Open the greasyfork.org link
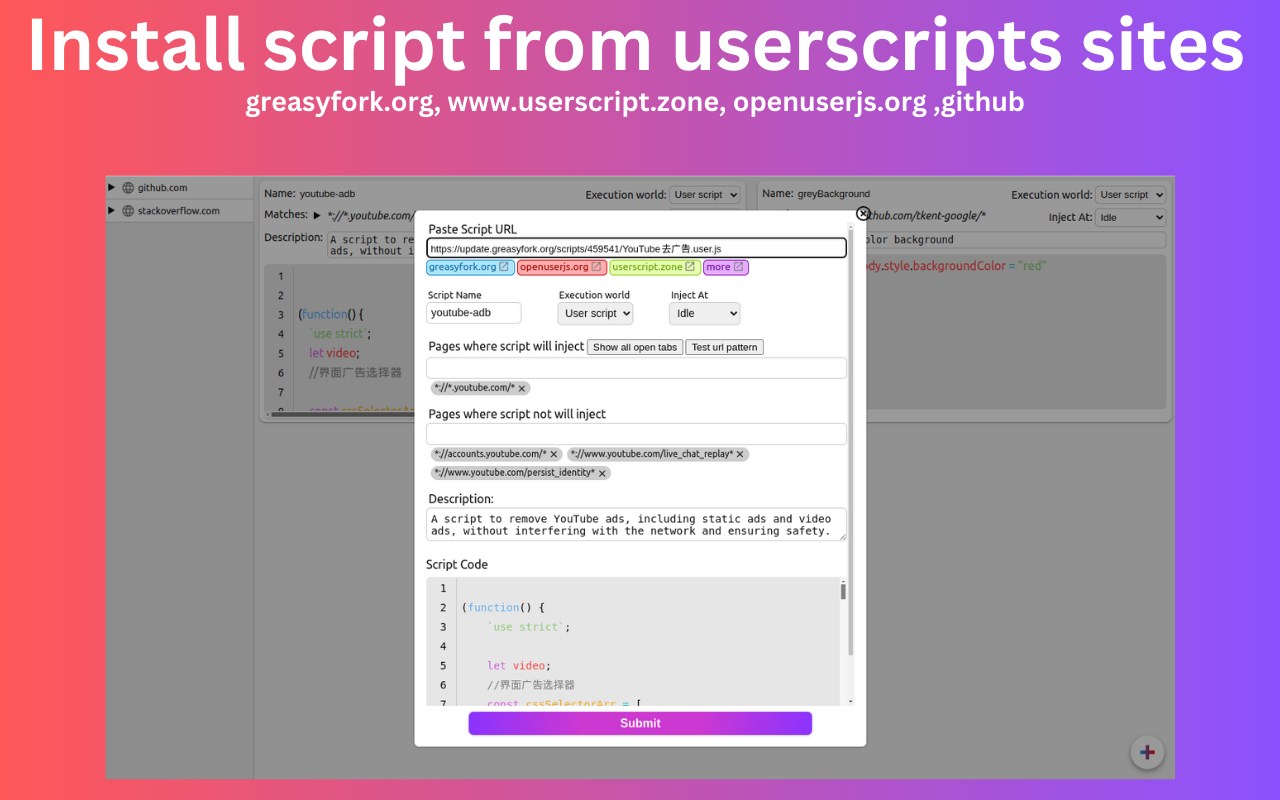 click(x=470, y=267)
